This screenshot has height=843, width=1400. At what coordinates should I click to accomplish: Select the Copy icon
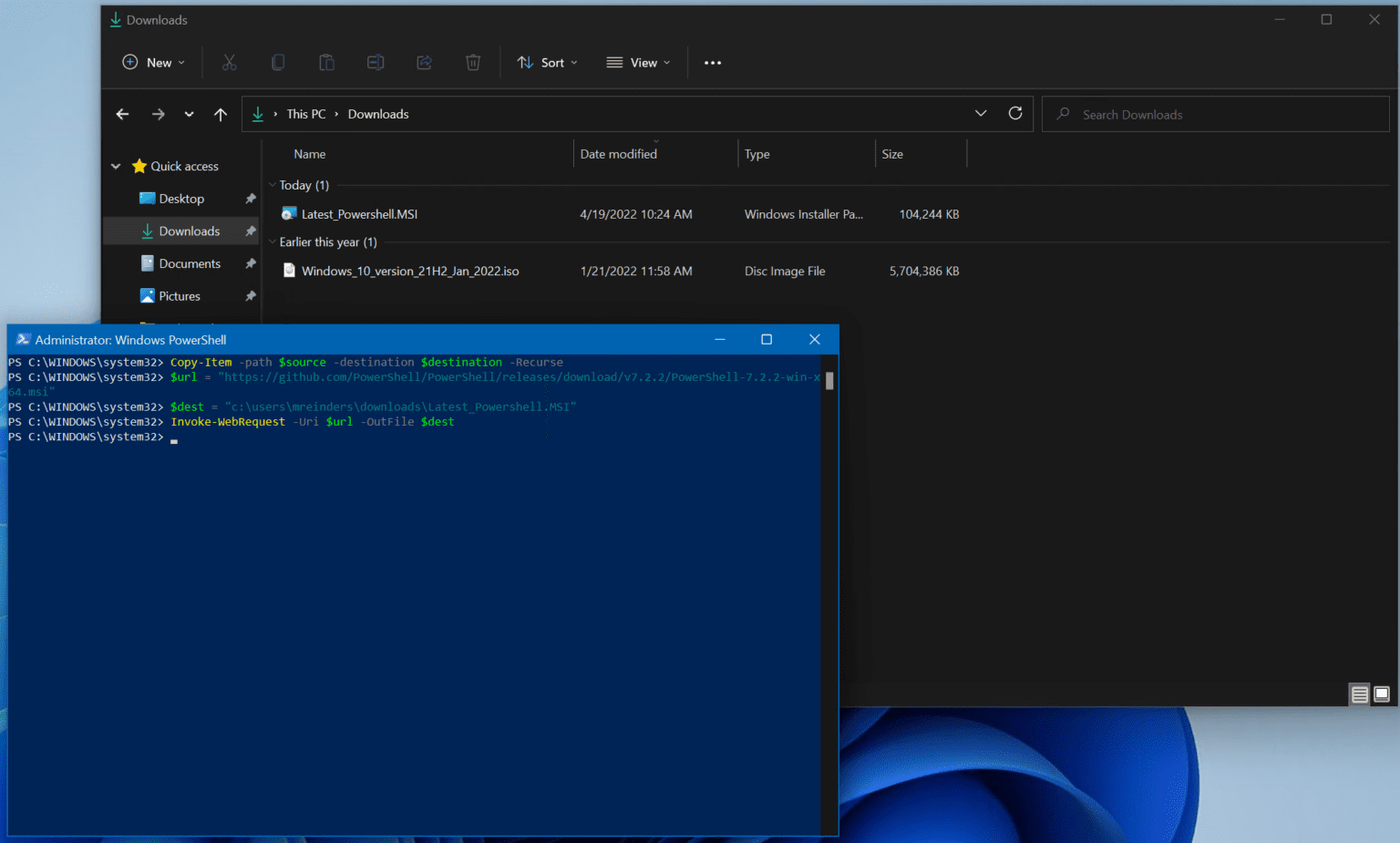[278, 62]
